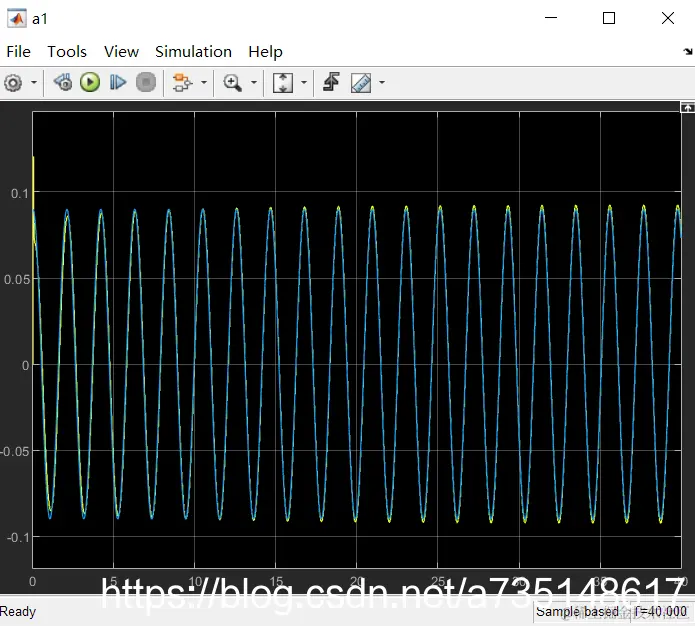Click the Scale axes limits icon
Image resolution: width=695 pixels, height=626 pixels.
click(x=283, y=82)
